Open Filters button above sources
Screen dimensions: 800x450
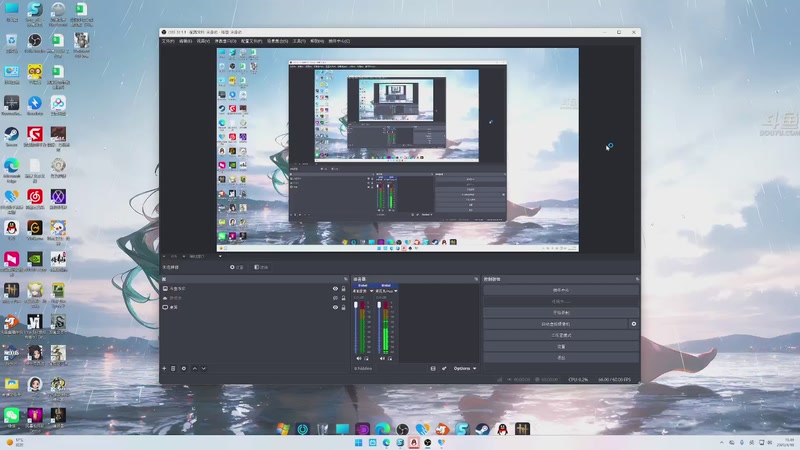pos(261,267)
